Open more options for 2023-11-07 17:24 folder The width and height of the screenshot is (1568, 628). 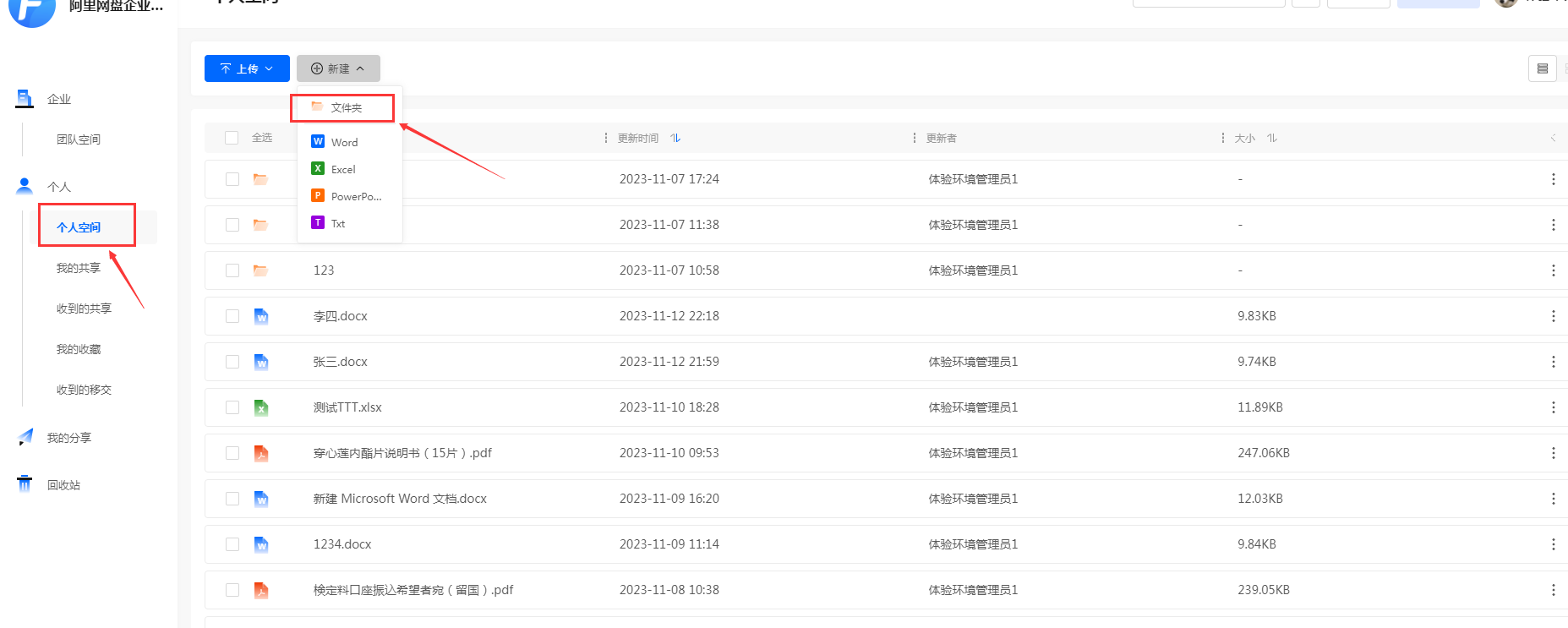tap(1554, 179)
